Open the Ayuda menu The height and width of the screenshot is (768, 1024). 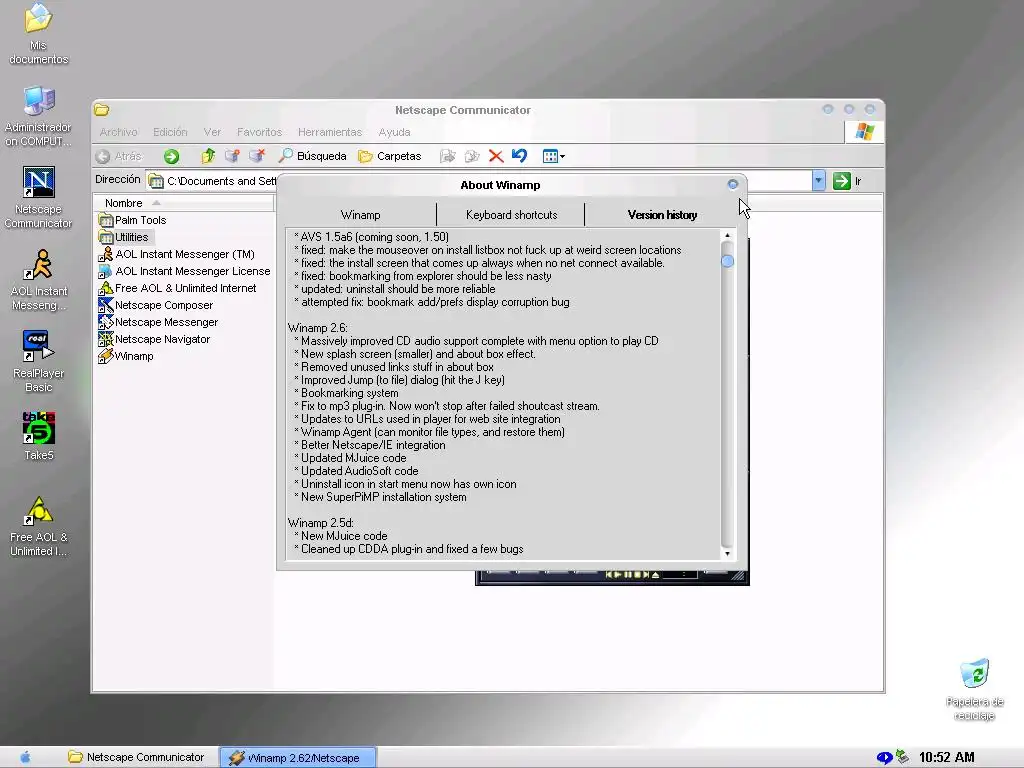394,132
